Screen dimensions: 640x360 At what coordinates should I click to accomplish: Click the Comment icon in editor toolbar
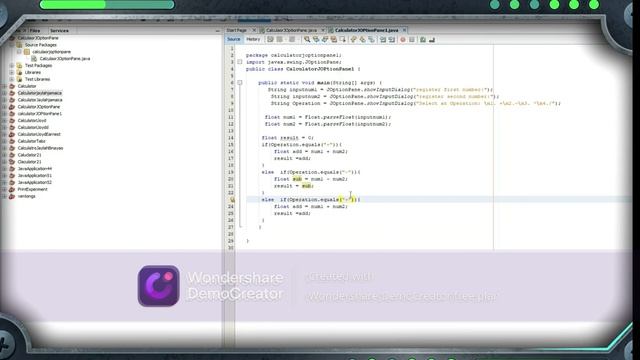pos(423,40)
